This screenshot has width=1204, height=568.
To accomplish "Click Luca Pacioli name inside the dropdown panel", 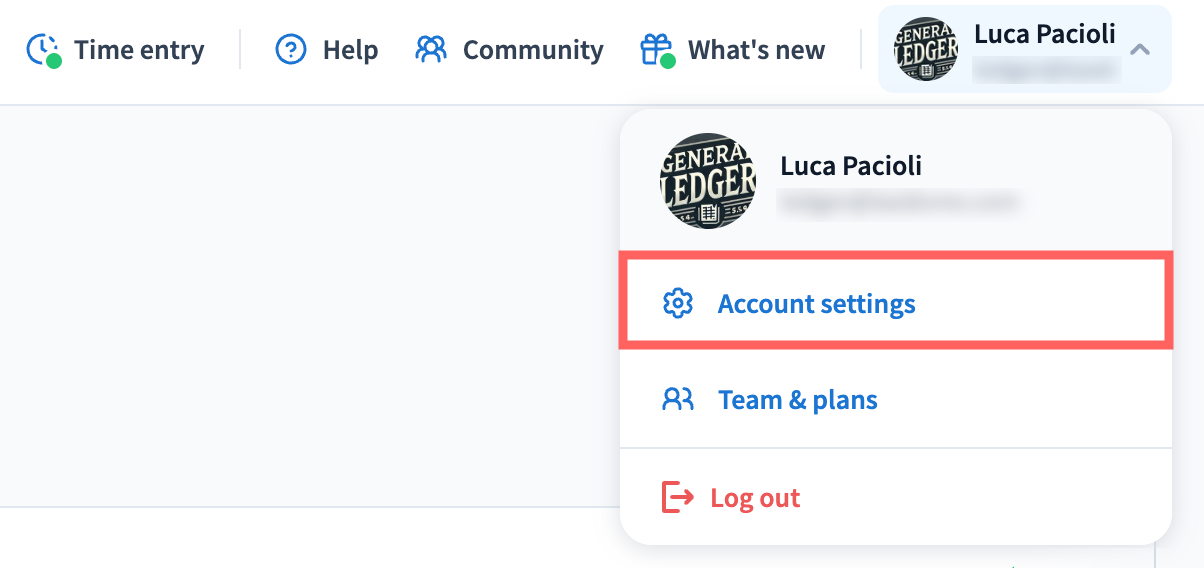I will pyautogui.click(x=851, y=165).
